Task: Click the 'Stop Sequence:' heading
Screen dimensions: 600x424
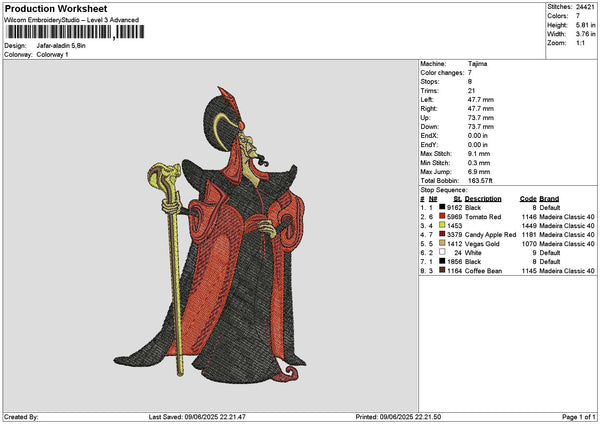Action: (444, 190)
